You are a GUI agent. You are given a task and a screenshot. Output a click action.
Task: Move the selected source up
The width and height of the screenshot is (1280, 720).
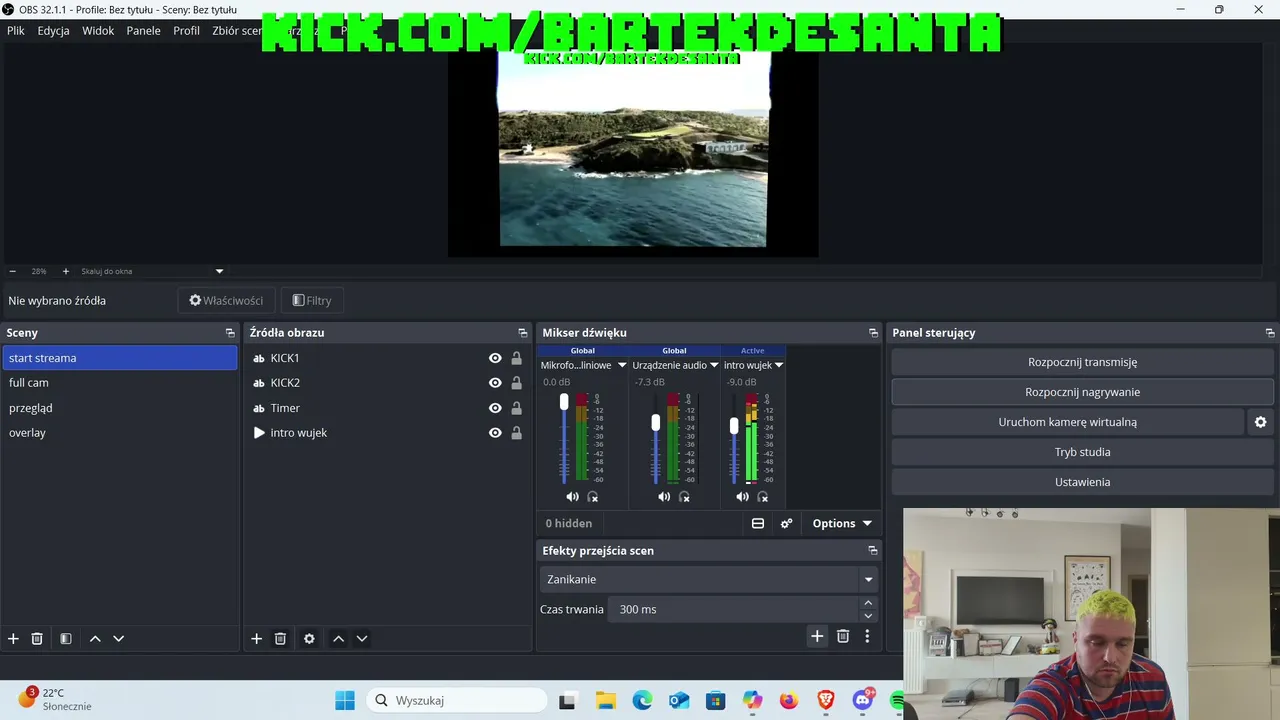point(338,638)
